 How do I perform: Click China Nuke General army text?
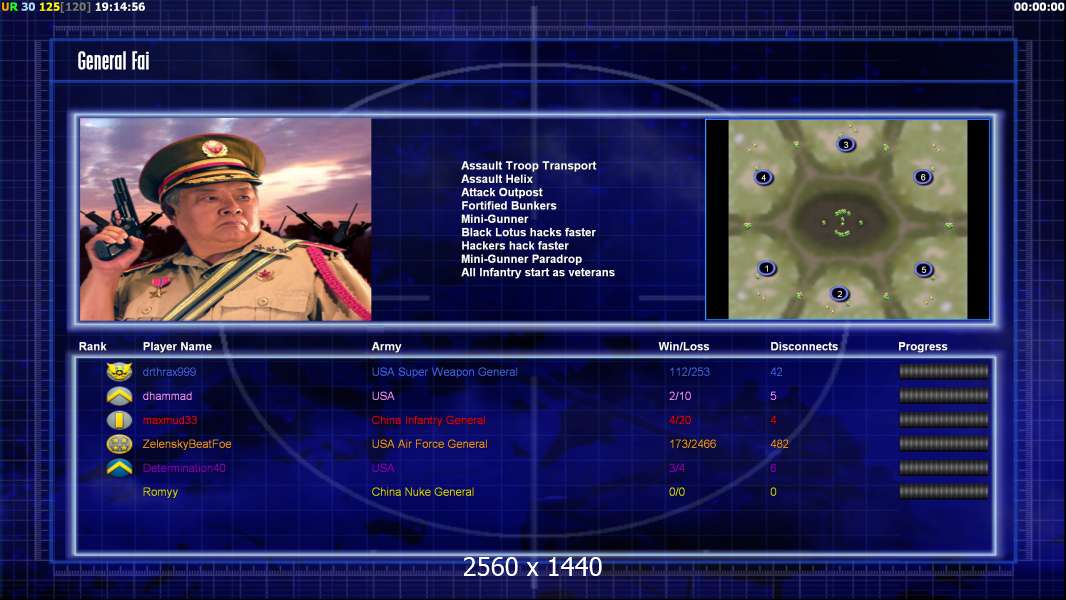[x=423, y=491]
